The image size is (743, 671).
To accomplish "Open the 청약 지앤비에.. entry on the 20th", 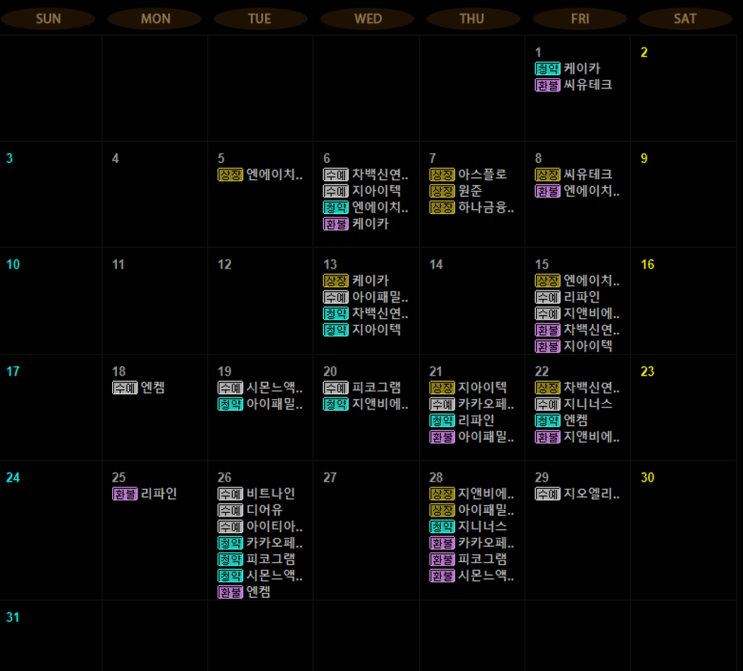I will [x=365, y=404].
